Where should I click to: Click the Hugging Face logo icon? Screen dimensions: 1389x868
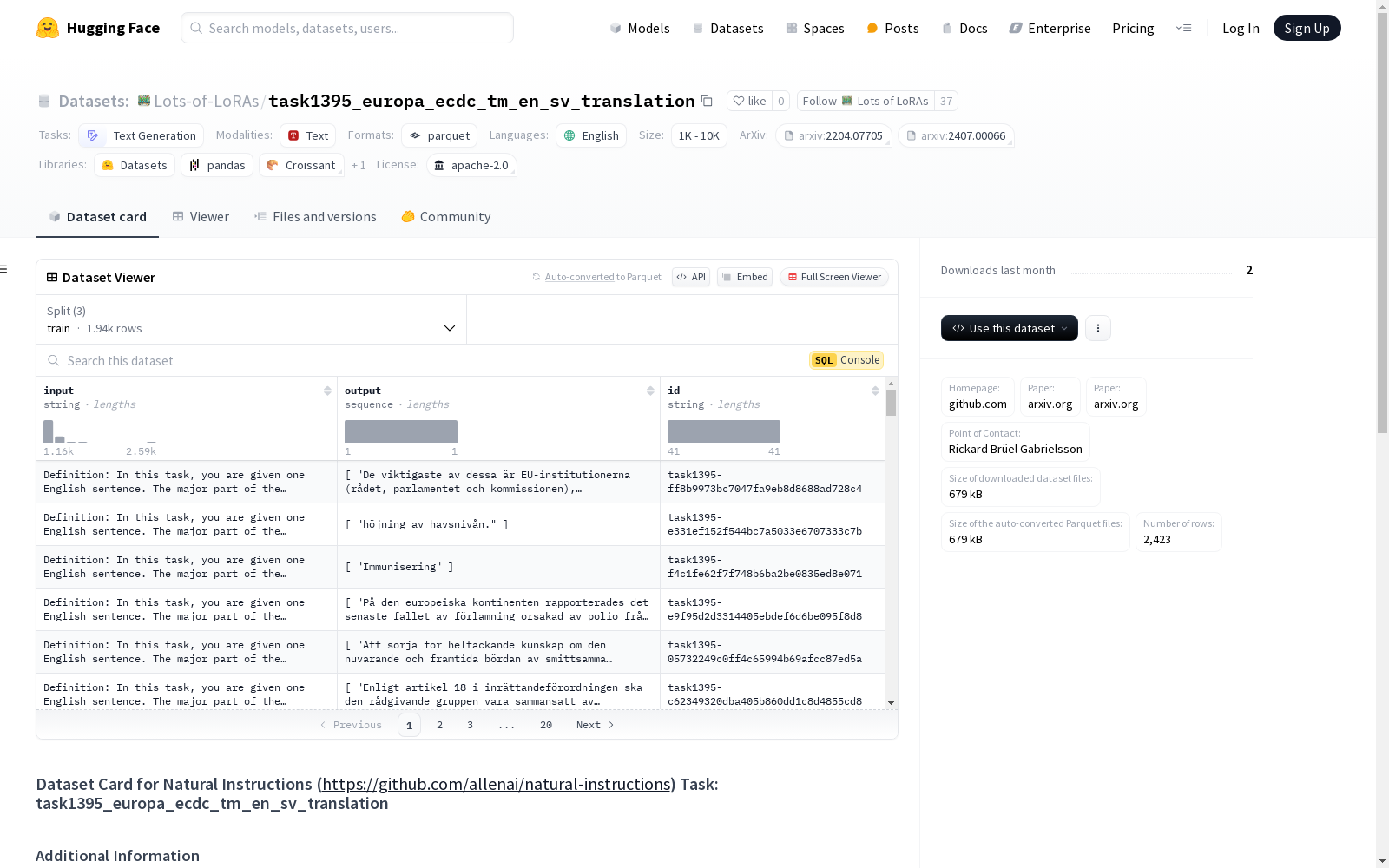48,28
